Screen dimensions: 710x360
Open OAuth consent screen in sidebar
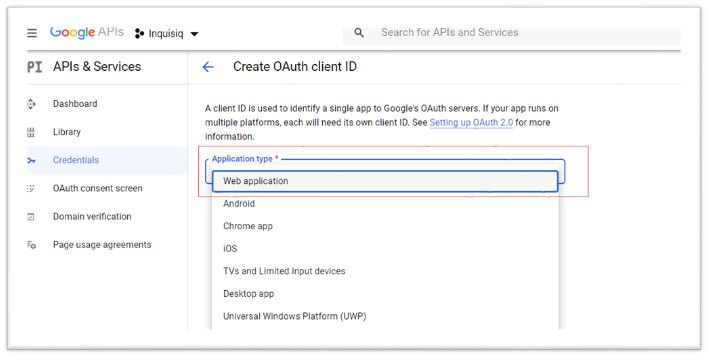(98, 188)
